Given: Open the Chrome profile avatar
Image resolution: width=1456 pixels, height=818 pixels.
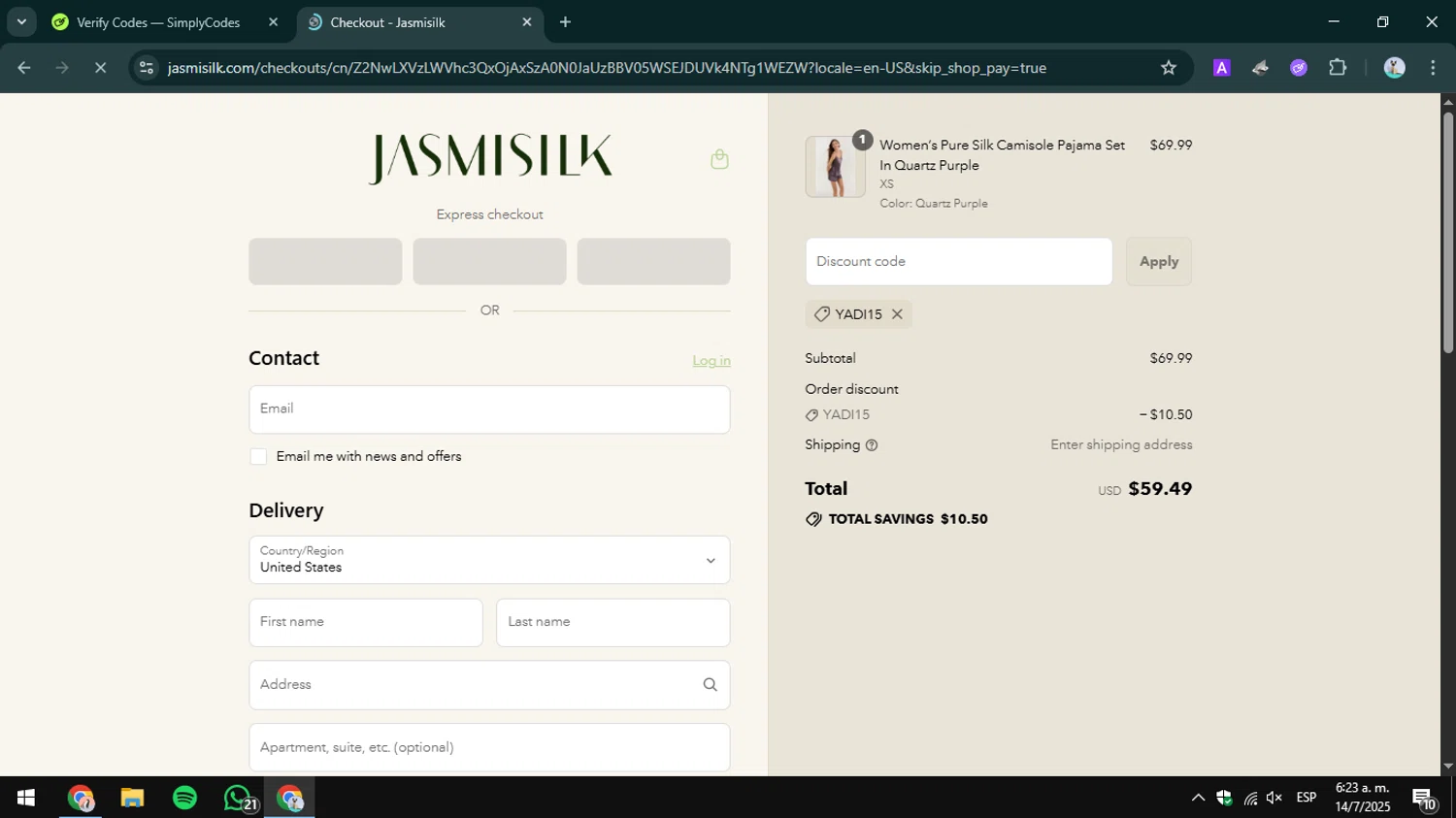Looking at the screenshot, I should (1395, 68).
